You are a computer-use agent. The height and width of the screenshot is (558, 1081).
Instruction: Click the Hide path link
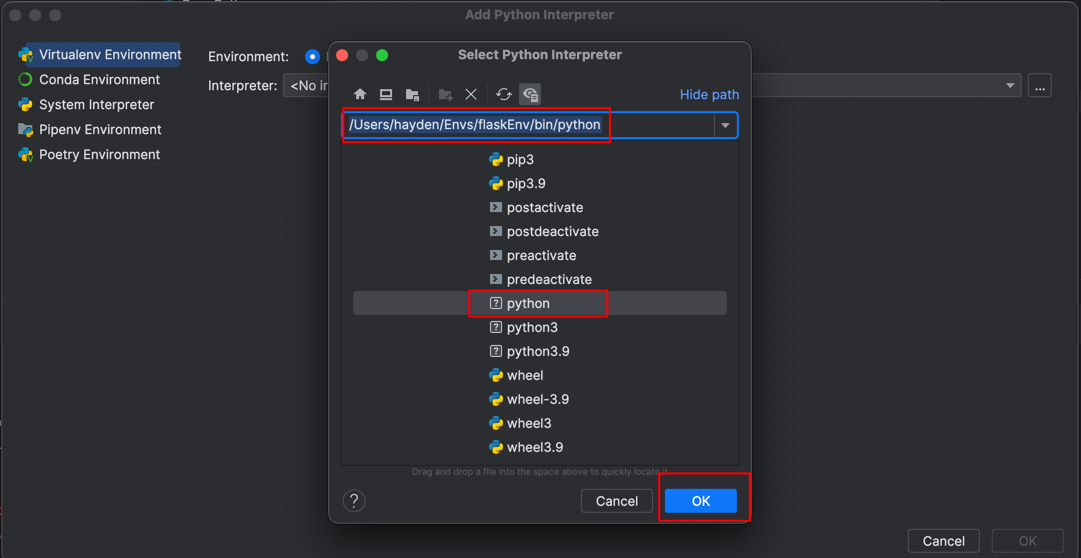coord(709,94)
